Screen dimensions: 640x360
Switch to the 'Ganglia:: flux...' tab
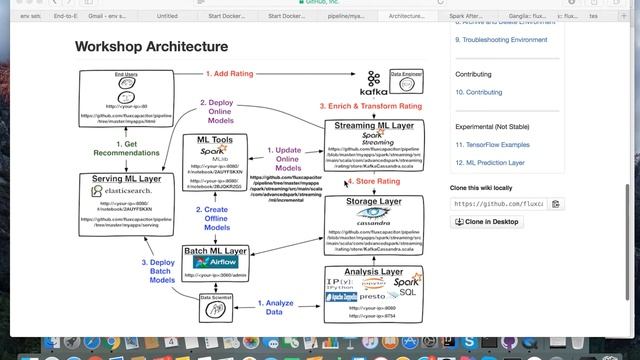pos(527,16)
